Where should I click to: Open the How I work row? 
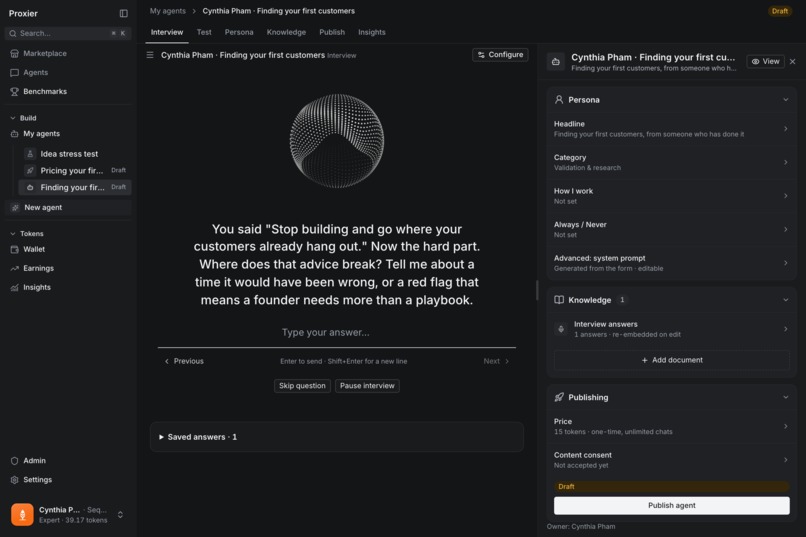671,196
